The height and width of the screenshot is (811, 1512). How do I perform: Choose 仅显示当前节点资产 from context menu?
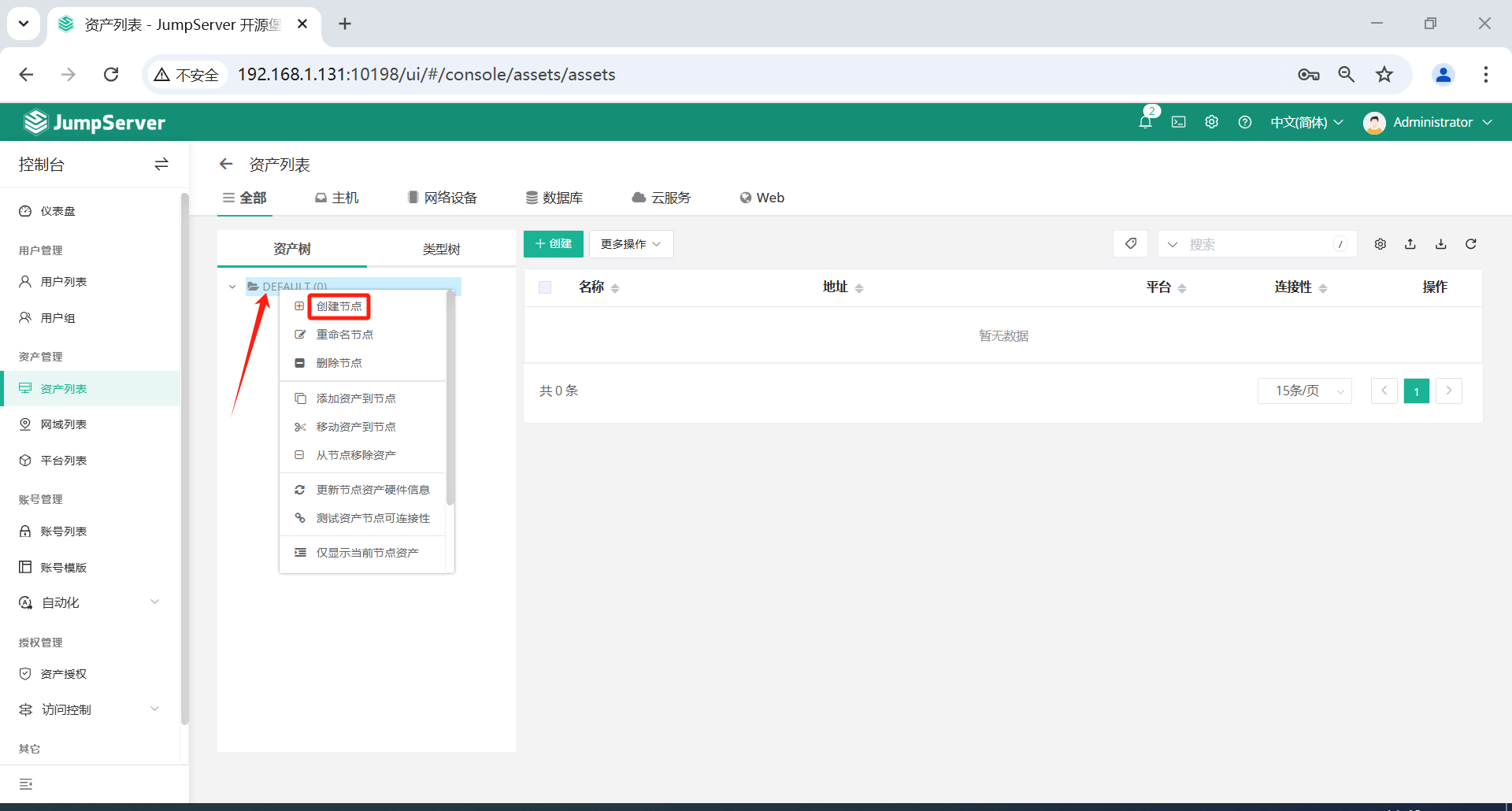point(368,553)
